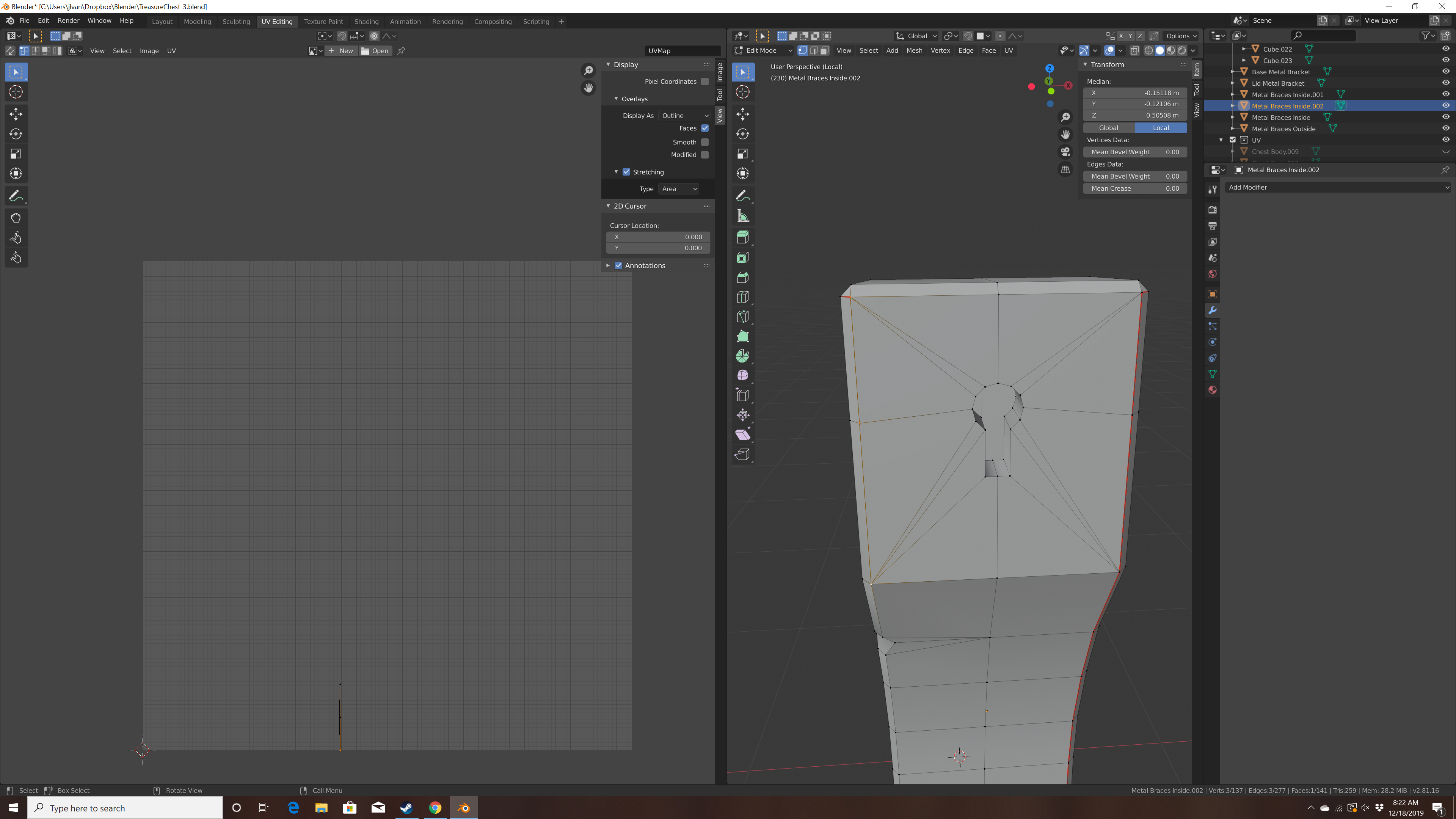
Task: Select the Extrude Region tool
Action: [x=743, y=237]
